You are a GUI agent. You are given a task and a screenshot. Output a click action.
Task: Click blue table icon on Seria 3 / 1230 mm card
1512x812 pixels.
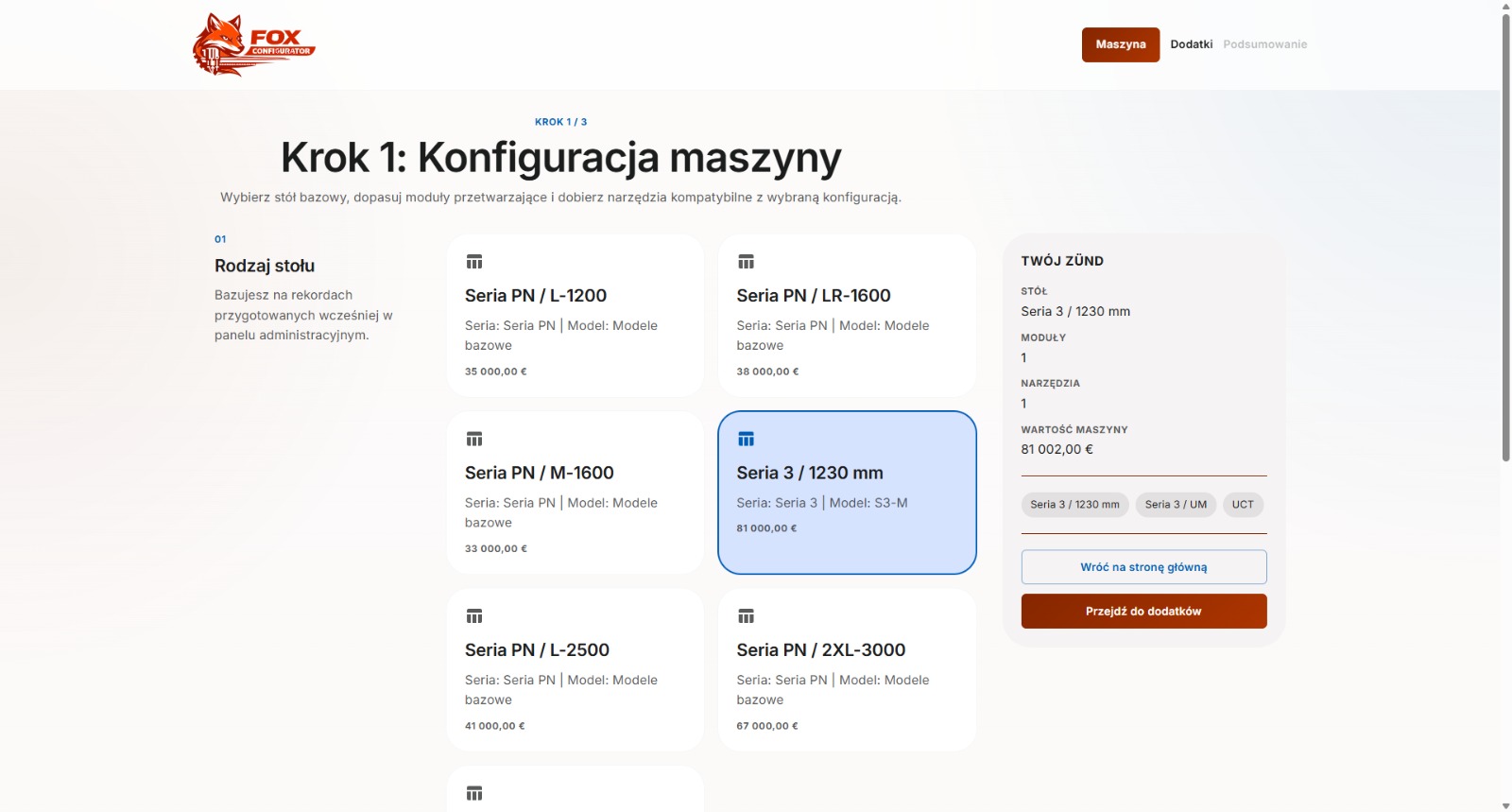[x=746, y=439]
